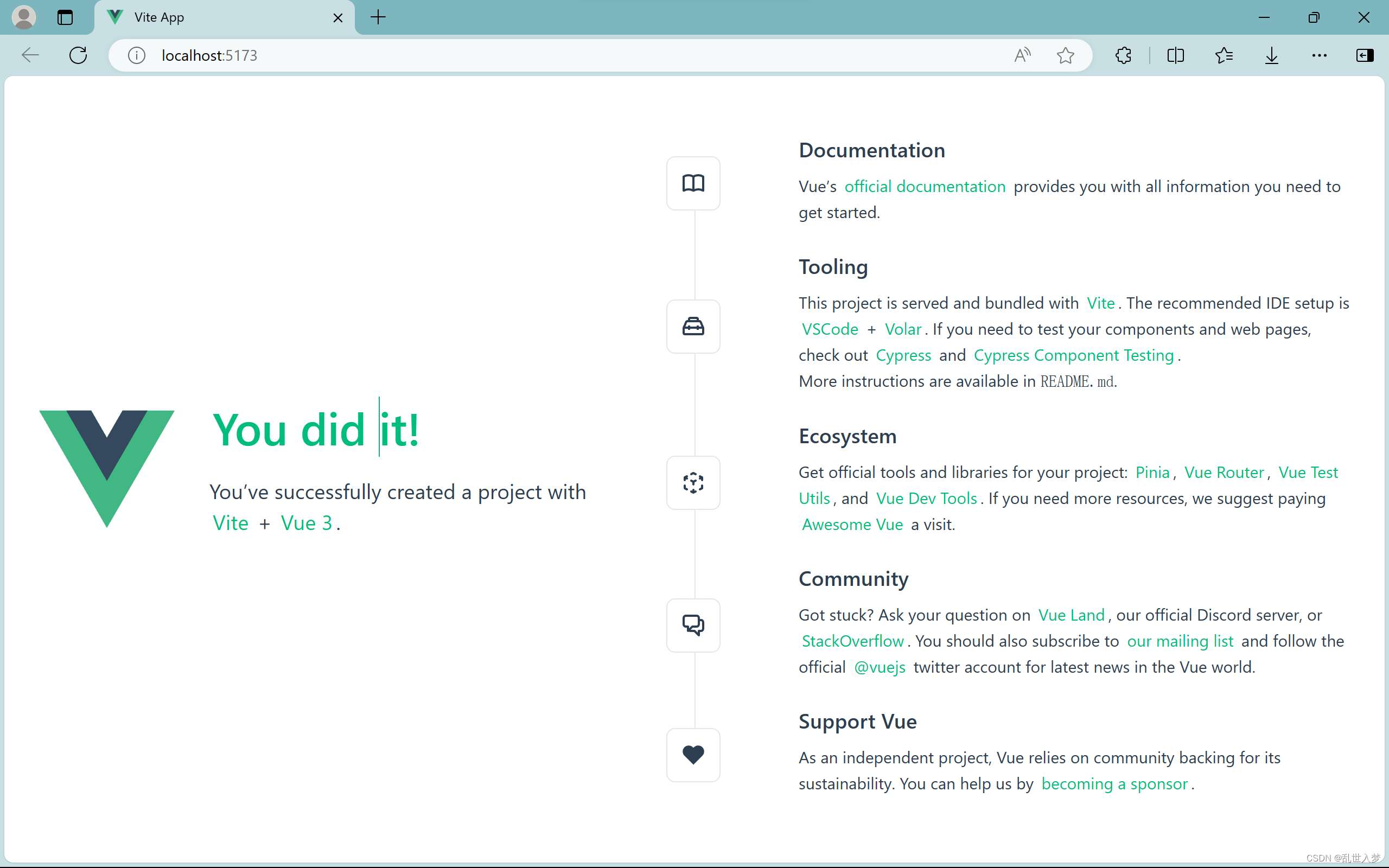The image size is (1389, 868).
Task: Open the profile avatar menu
Action: click(24, 17)
